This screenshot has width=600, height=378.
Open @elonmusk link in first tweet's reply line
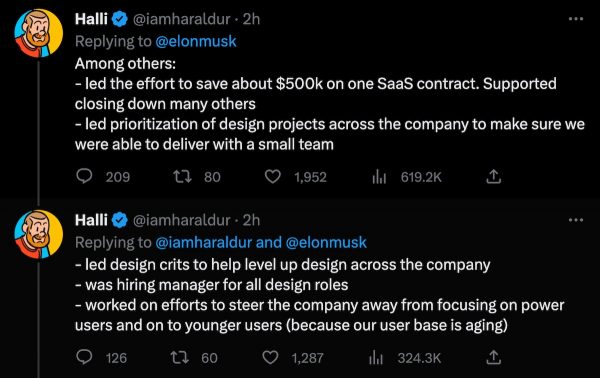[196, 41]
